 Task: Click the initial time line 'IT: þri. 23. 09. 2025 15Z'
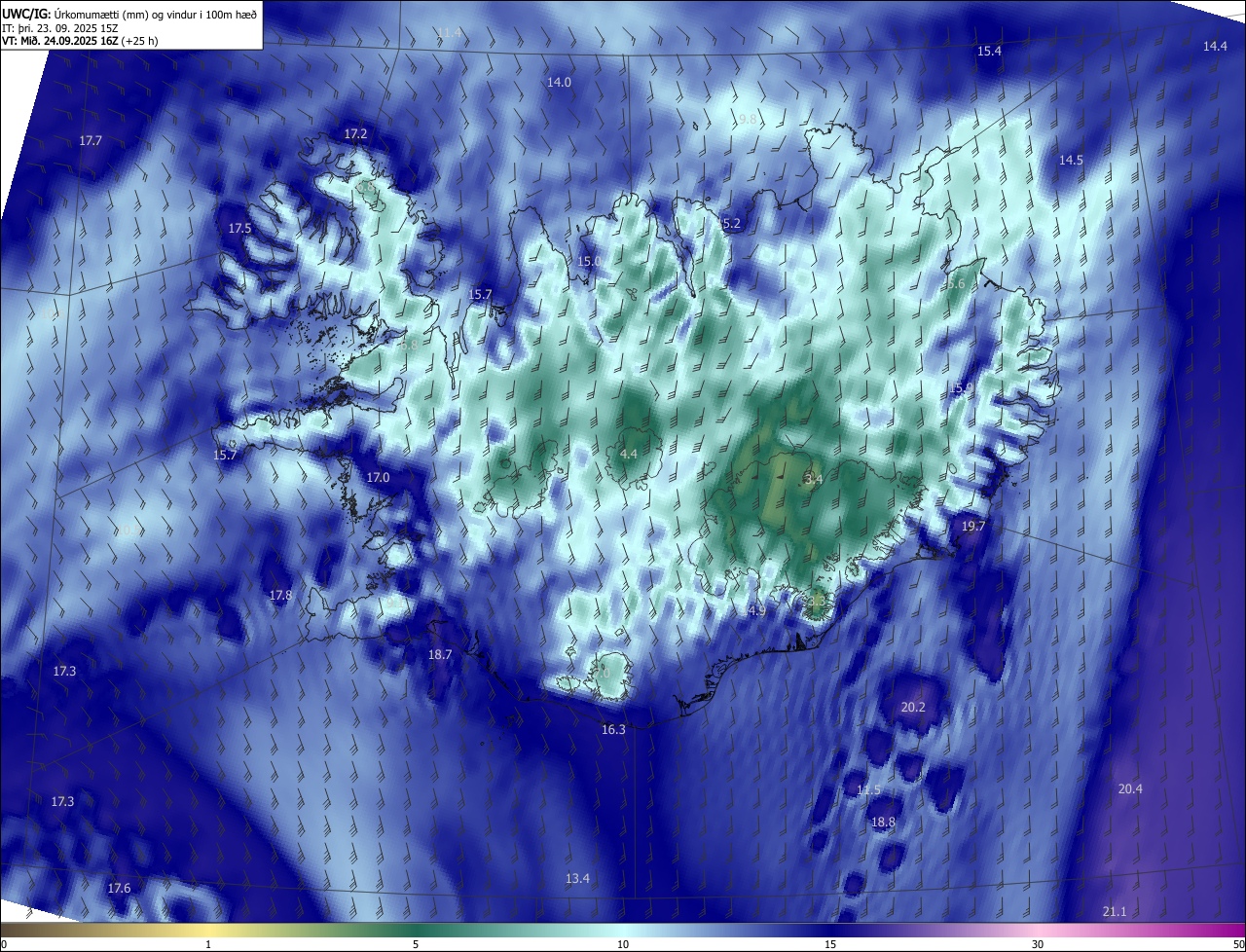click(60, 27)
